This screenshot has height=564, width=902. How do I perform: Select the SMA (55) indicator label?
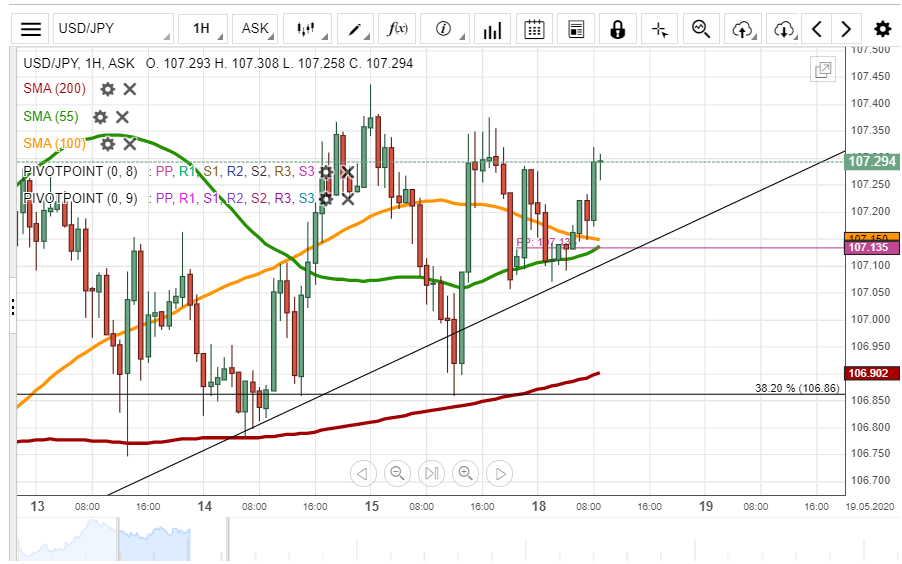51,117
